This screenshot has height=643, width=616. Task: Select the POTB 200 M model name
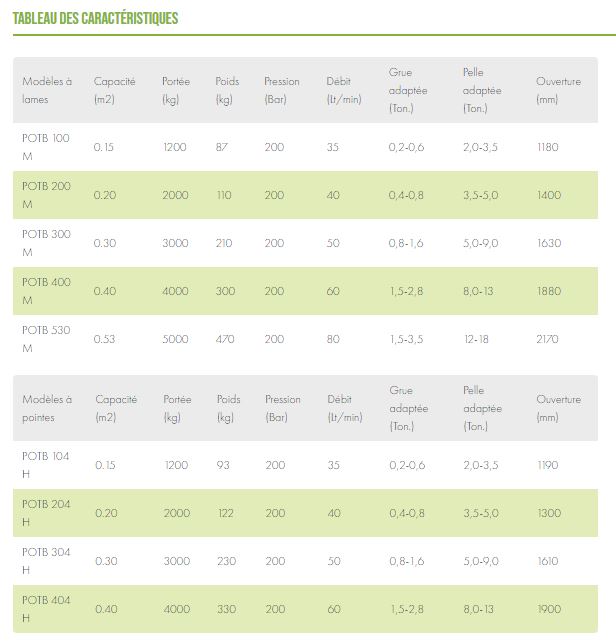click(x=46, y=195)
